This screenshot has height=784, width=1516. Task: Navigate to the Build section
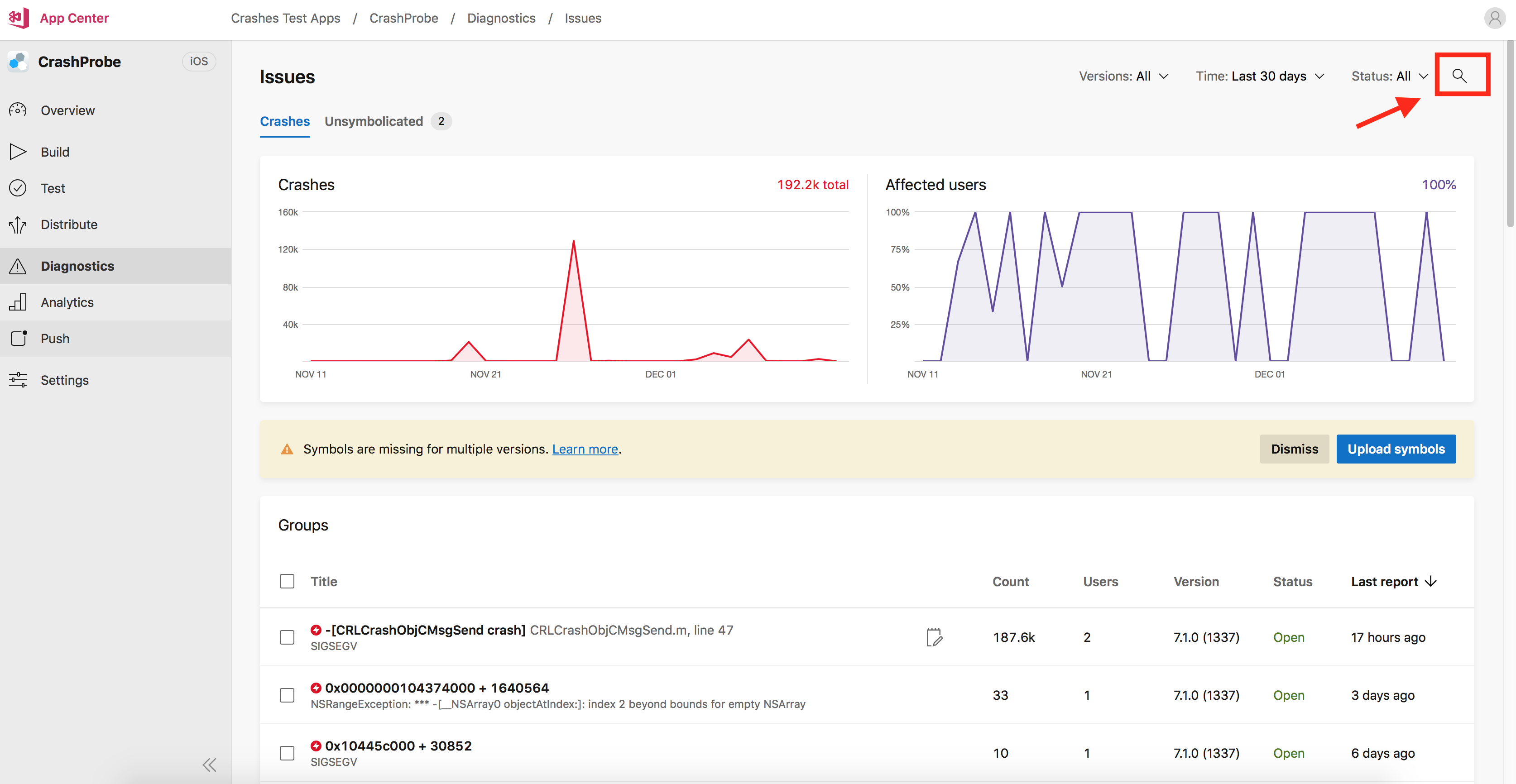(54, 151)
